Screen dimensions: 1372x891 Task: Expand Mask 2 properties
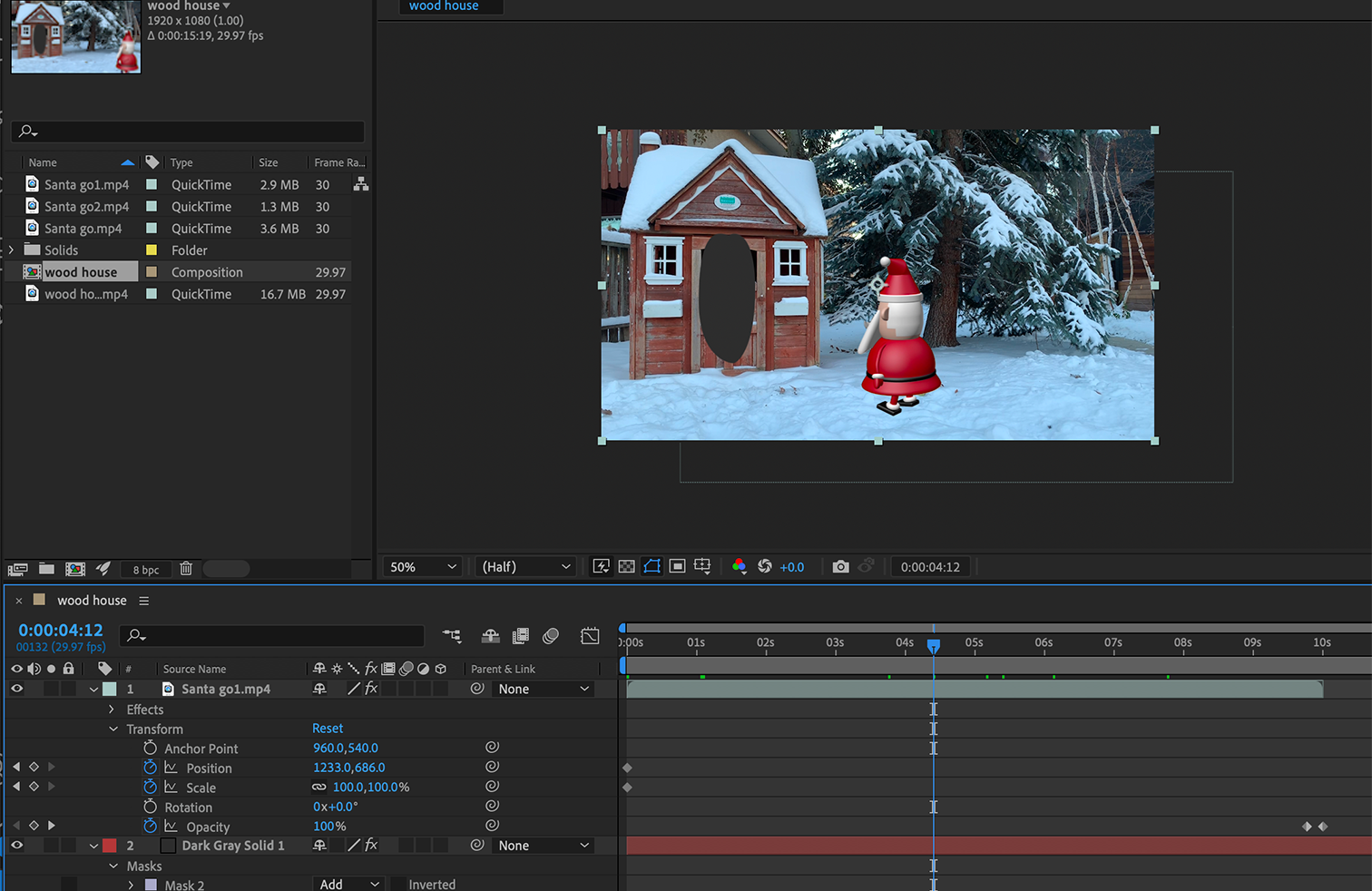point(132,885)
